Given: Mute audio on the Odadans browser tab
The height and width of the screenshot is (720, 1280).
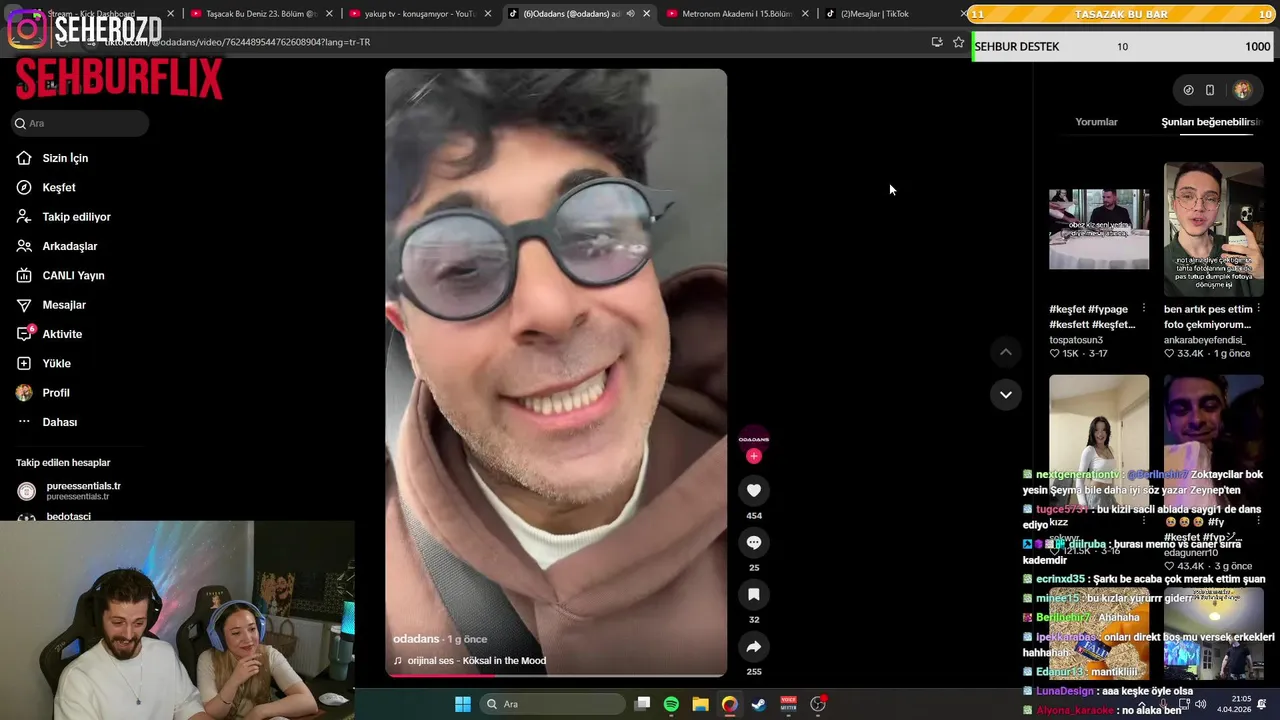Looking at the screenshot, I should pyautogui.click(x=630, y=14).
